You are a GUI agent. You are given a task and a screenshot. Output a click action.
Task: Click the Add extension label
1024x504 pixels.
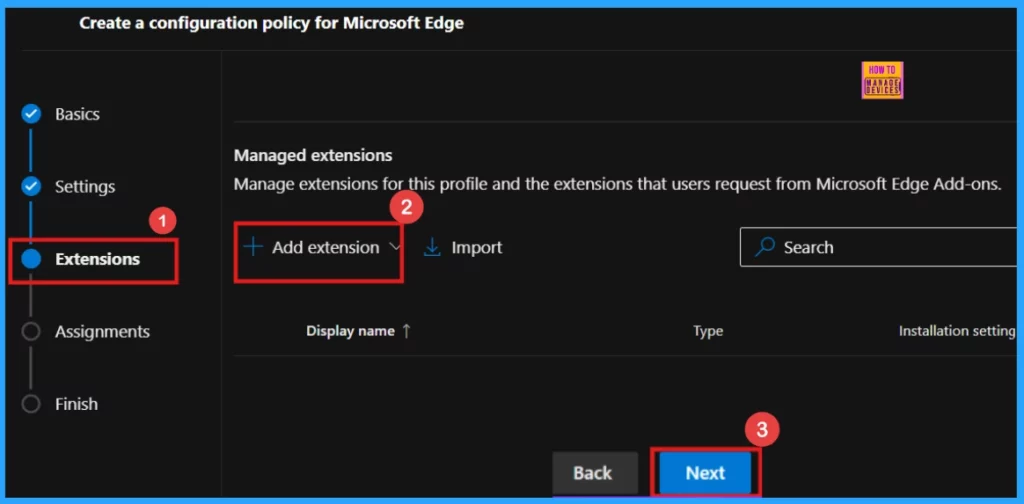tap(326, 247)
